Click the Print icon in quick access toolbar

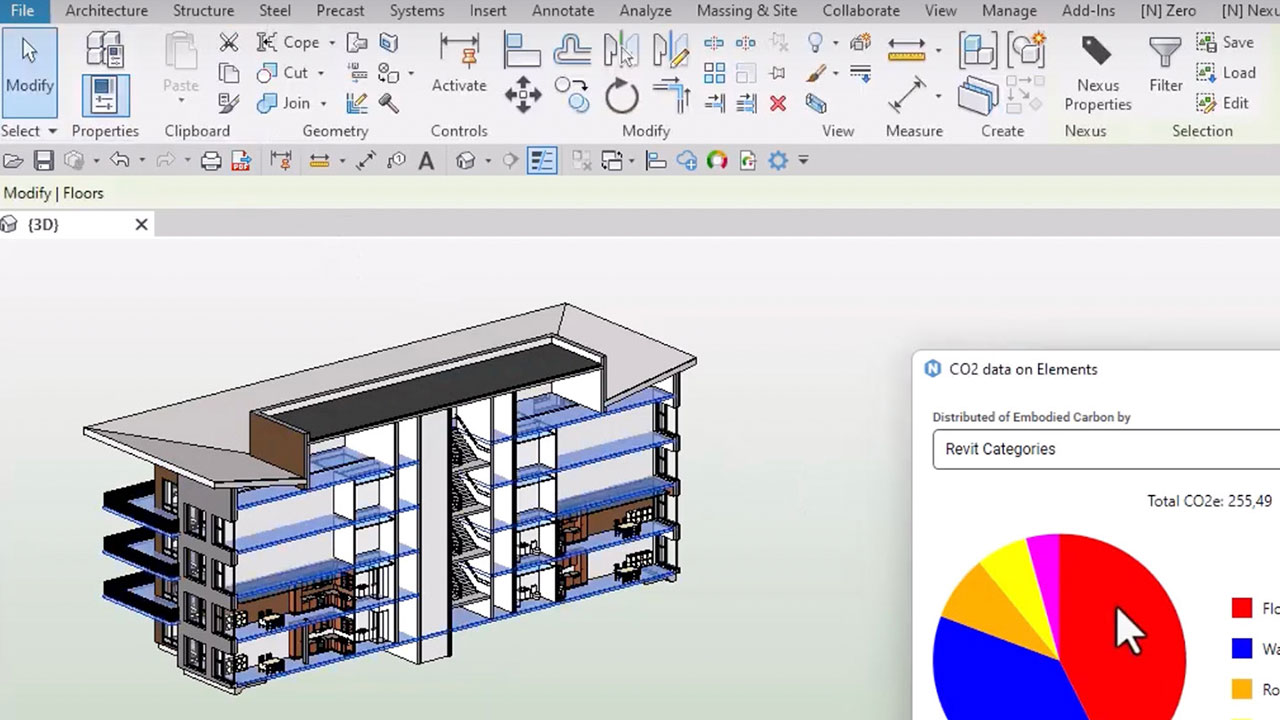click(x=210, y=161)
